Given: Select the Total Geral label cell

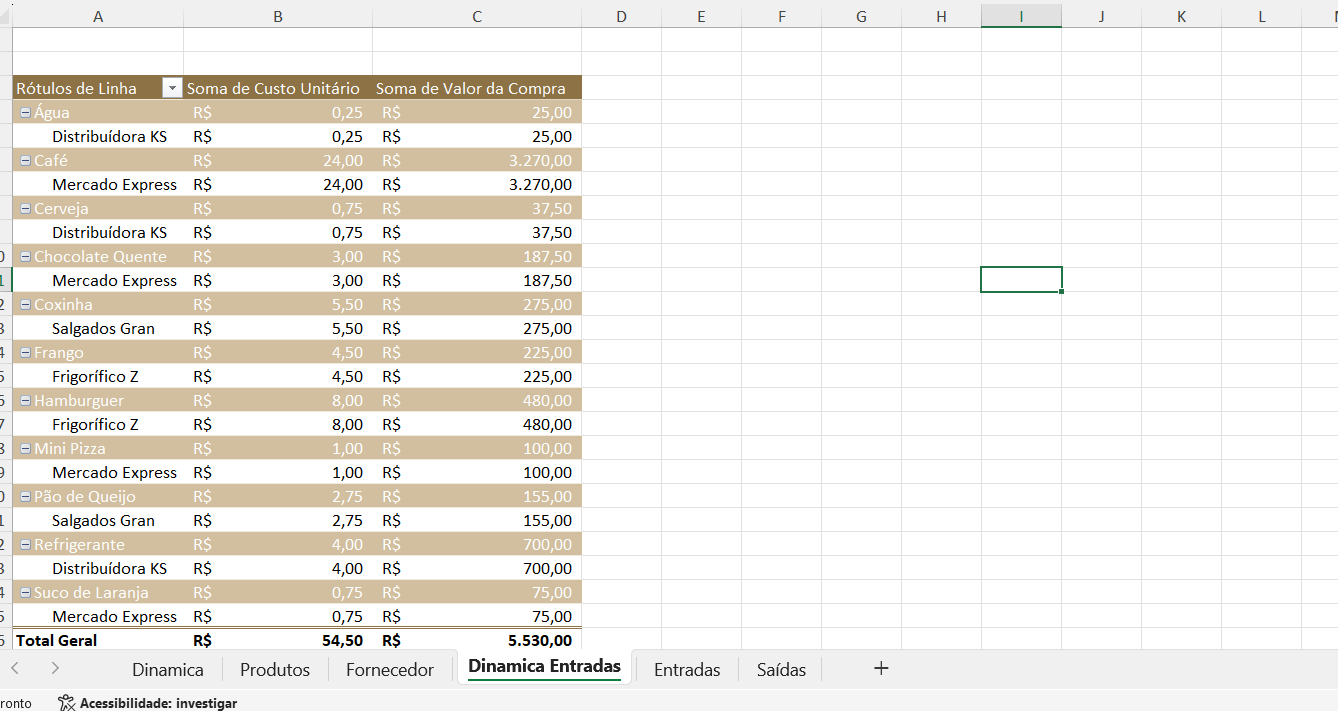Looking at the screenshot, I should pos(98,640).
